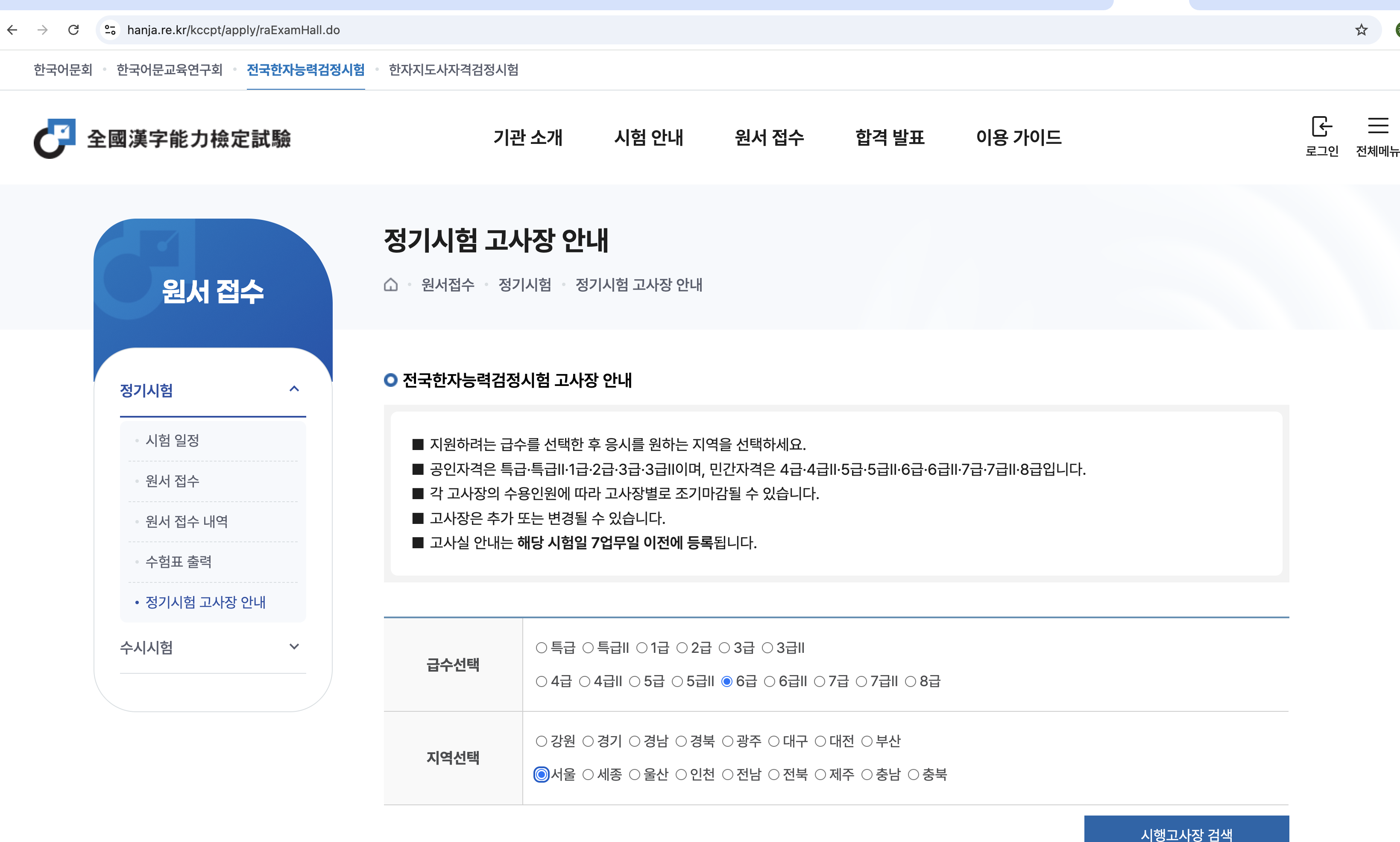
Task: Expand the 수시시험 sidebar section
Action: pos(294,647)
